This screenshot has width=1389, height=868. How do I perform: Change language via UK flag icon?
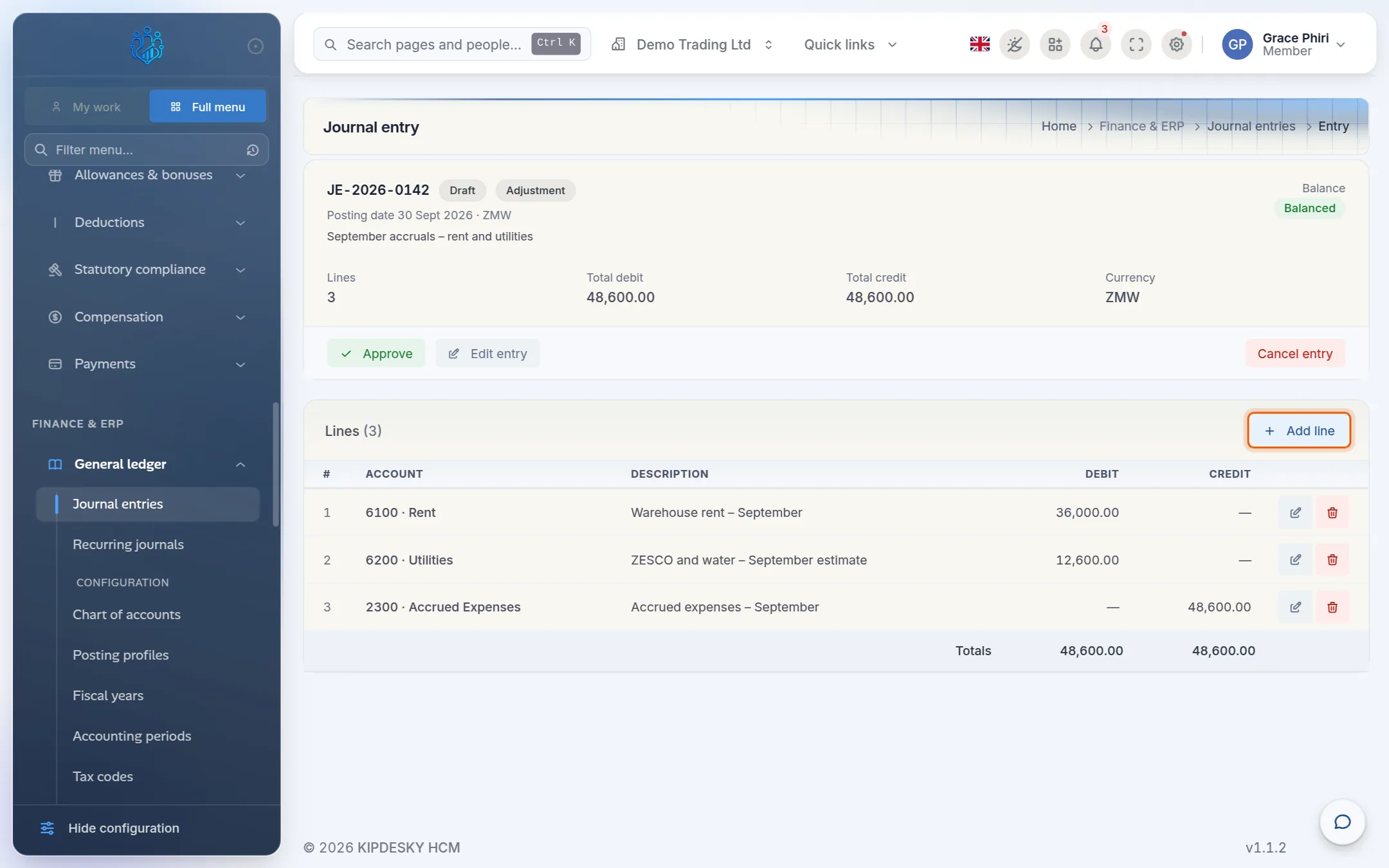point(979,44)
